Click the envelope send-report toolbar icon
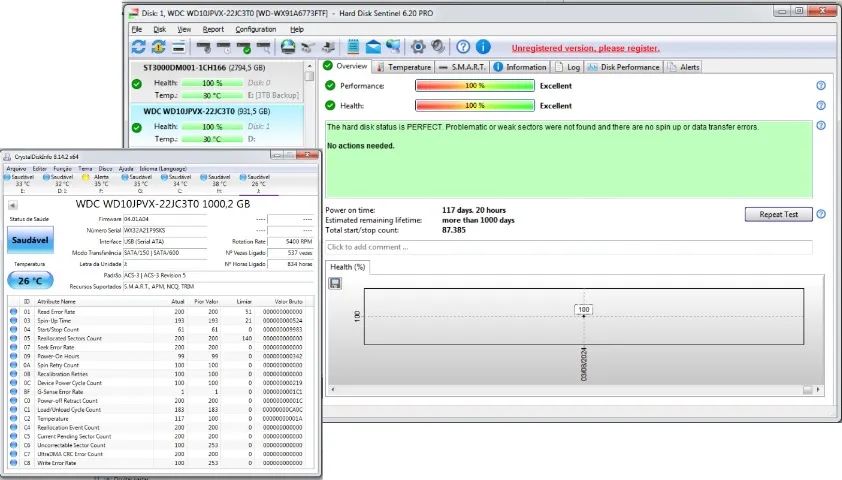 click(373, 47)
